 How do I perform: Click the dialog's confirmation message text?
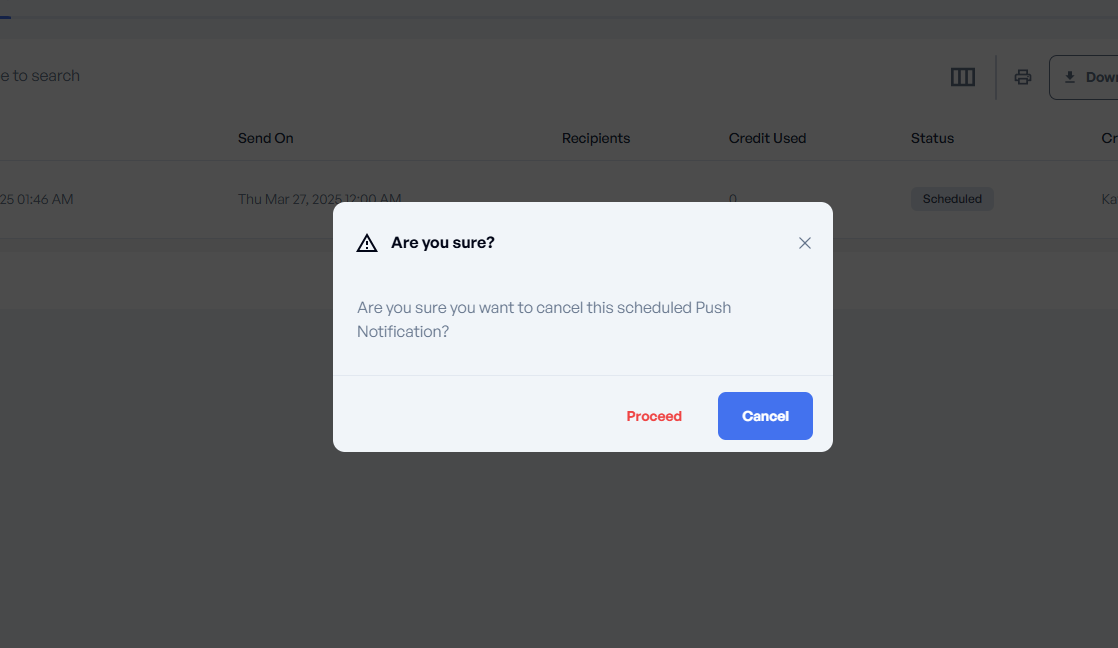click(544, 319)
